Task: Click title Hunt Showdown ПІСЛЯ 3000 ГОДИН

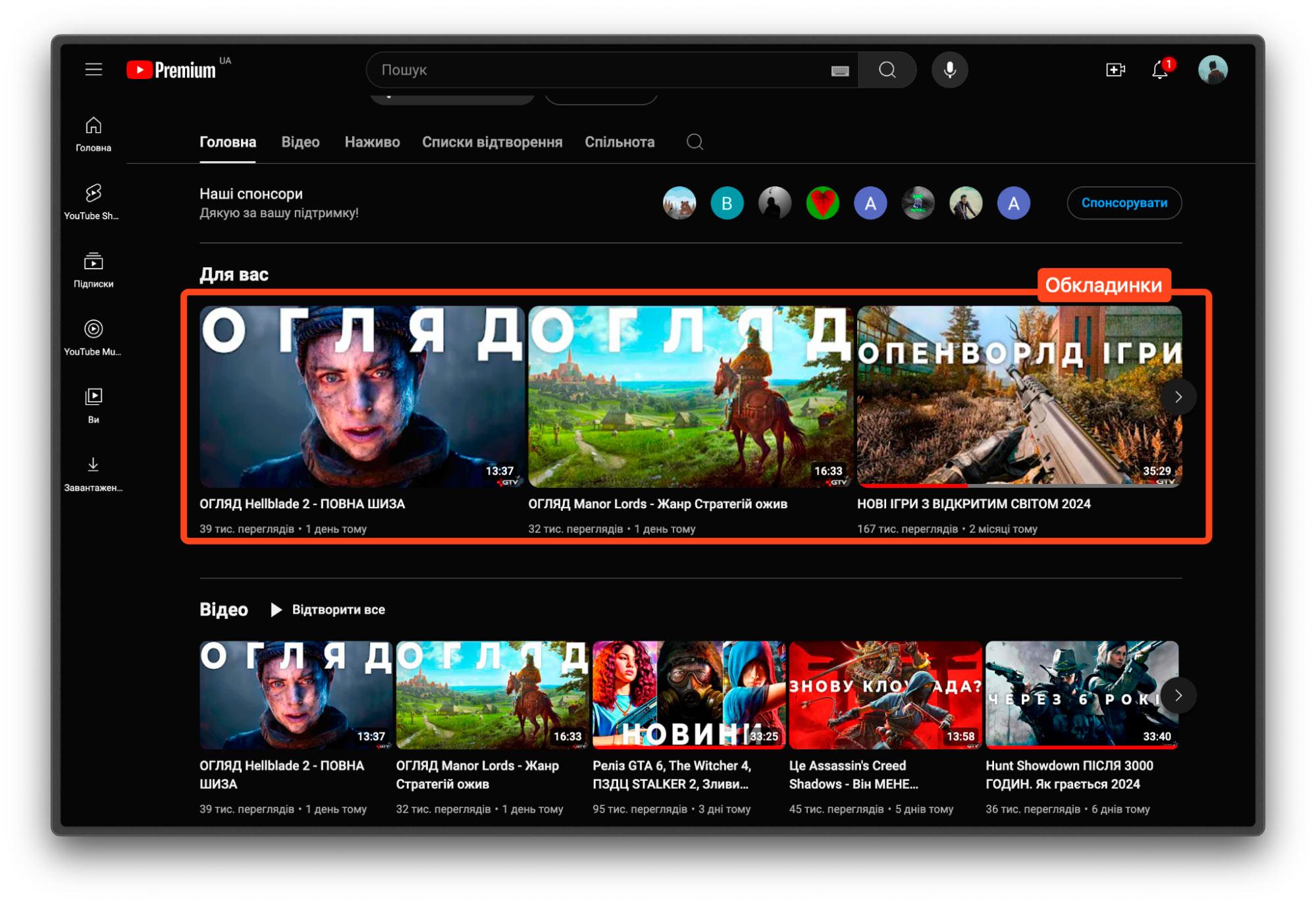Action: click(x=1069, y=775)
